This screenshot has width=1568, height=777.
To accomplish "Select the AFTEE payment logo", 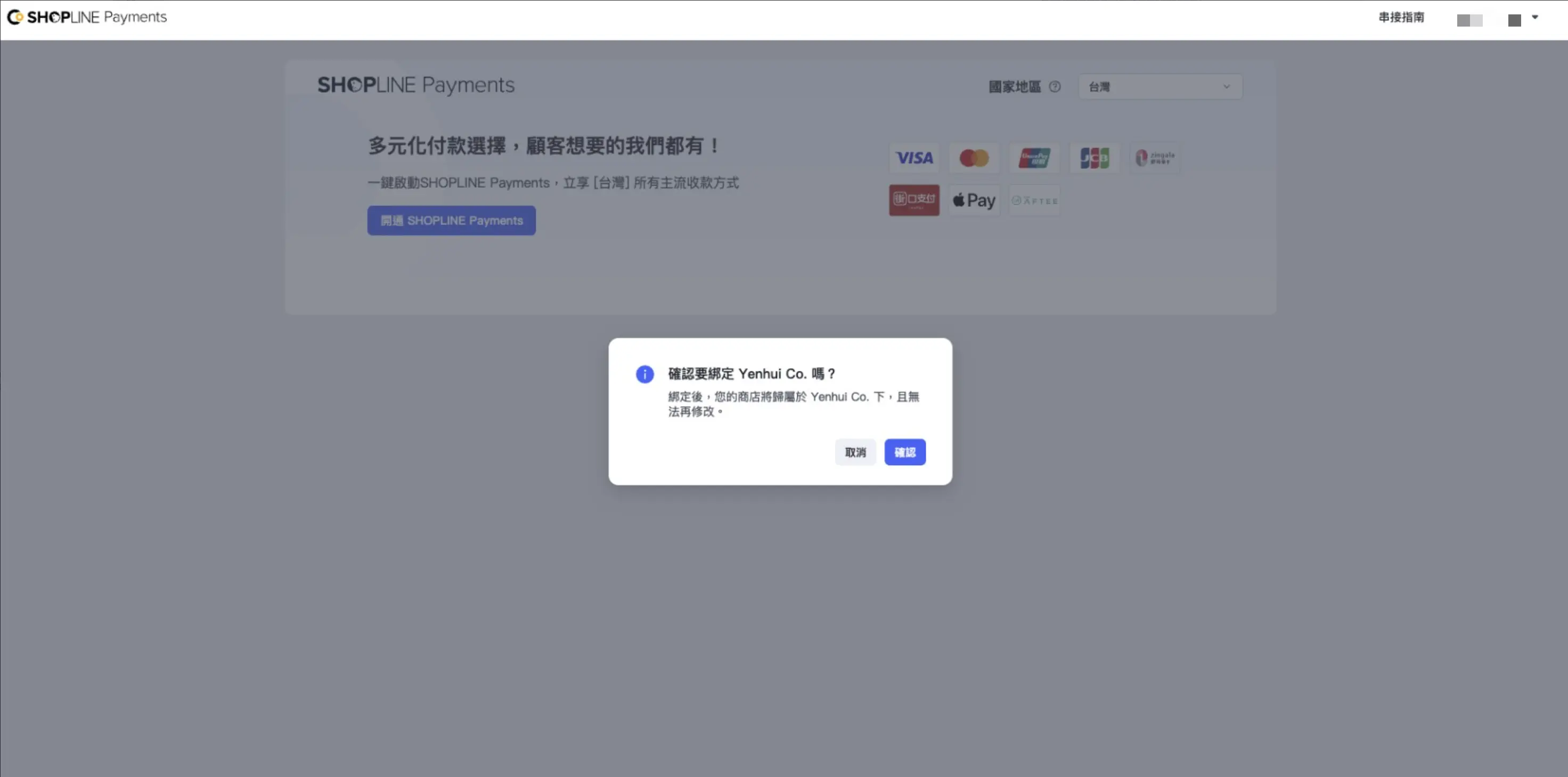I will tap(1034, 200).
